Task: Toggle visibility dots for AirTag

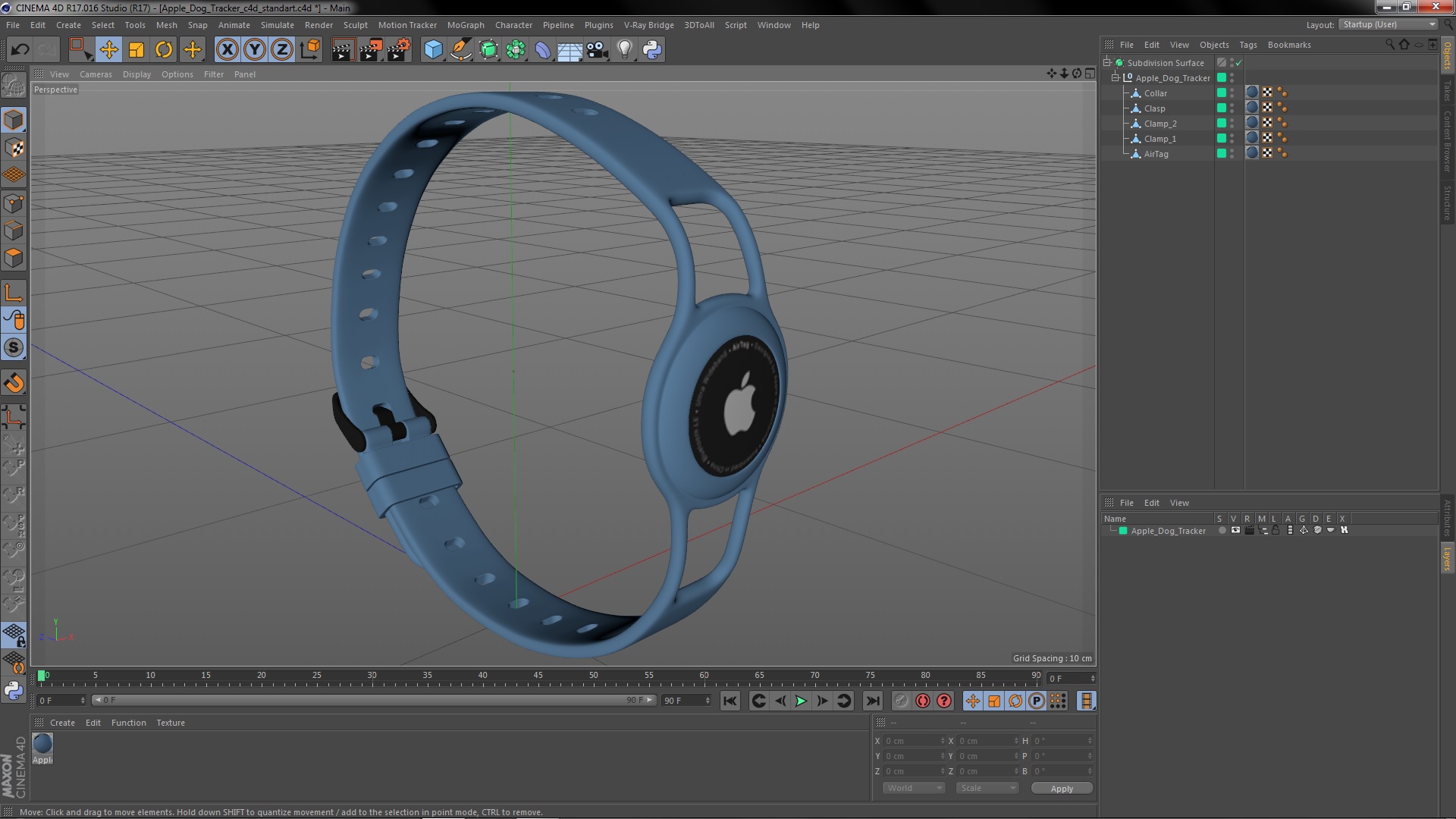Action: click(x=1232, y=154)
